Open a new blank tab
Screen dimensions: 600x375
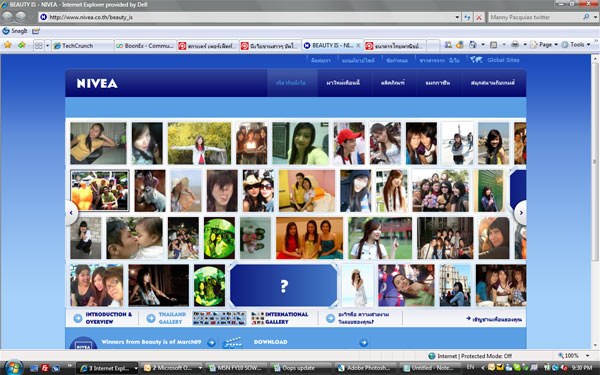click(x=433, y=46)
